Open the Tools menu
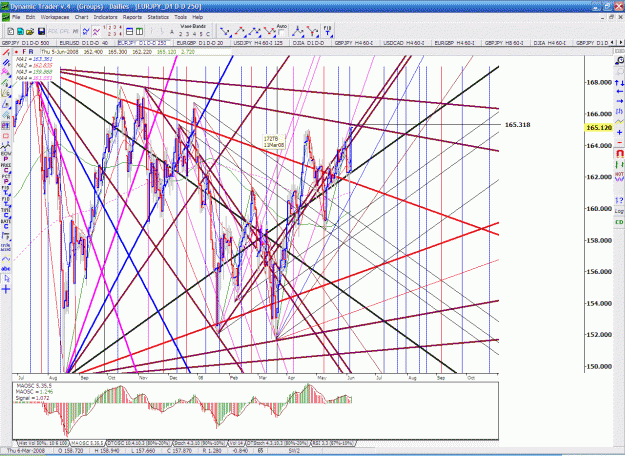The image size is (625, 456). 180,17
